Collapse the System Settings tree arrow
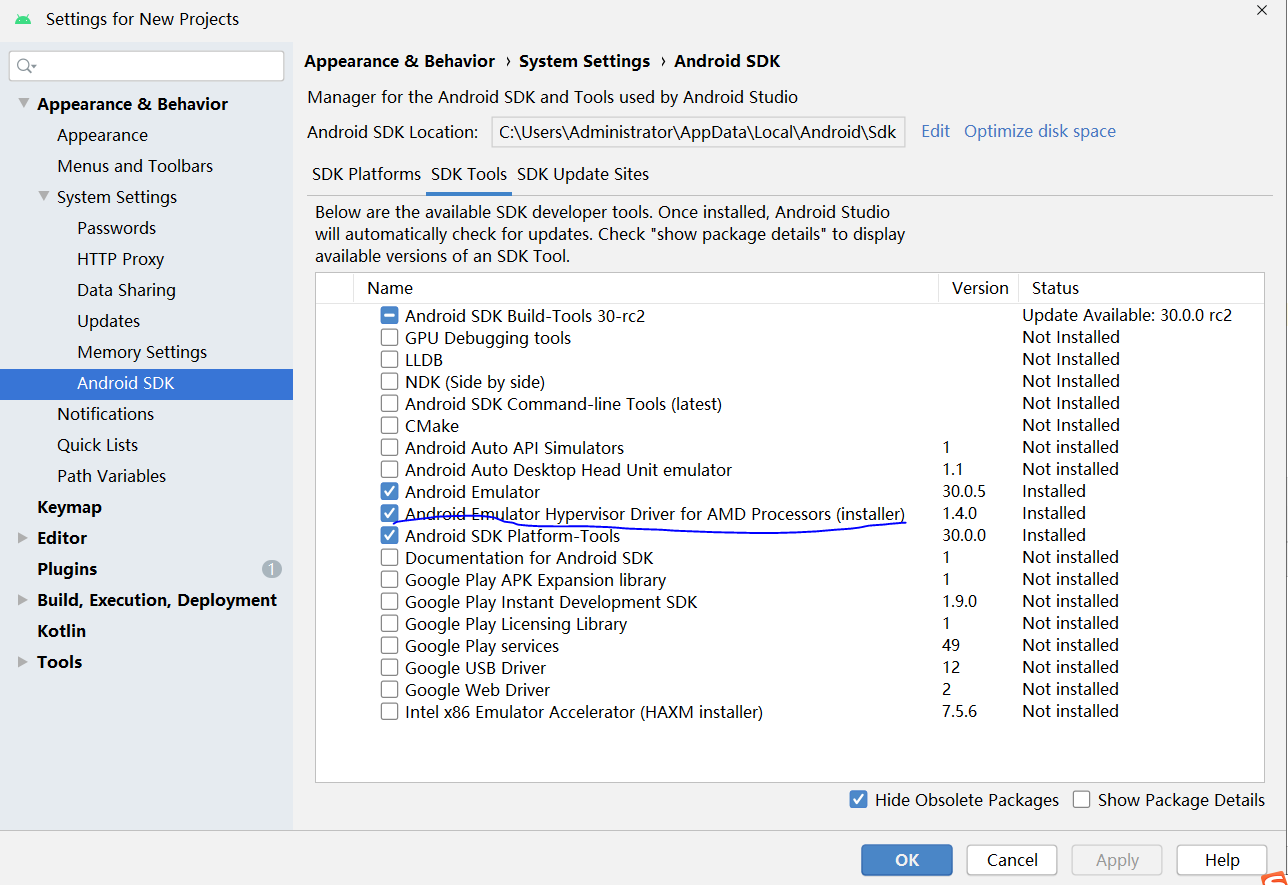1288x885 pixels. tap(43, 196)
